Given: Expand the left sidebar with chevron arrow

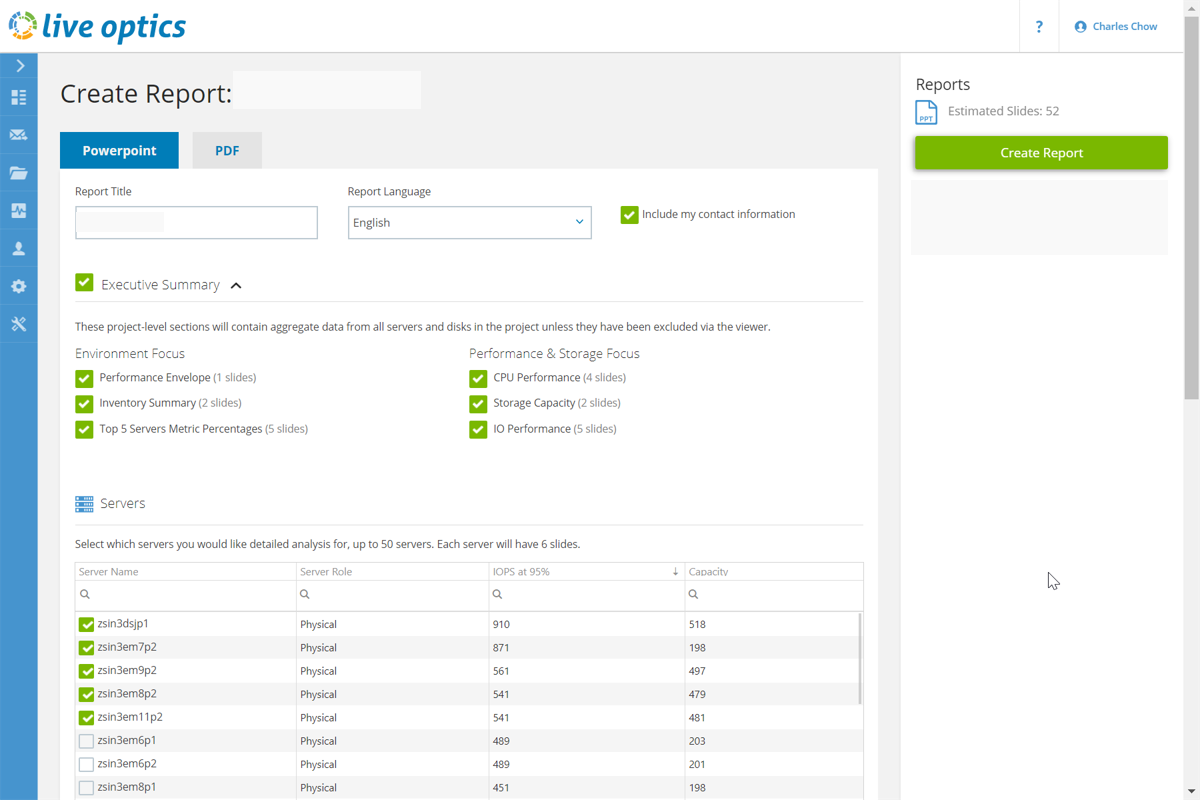Looking at the screenshot, I should [x=19, y=66].
